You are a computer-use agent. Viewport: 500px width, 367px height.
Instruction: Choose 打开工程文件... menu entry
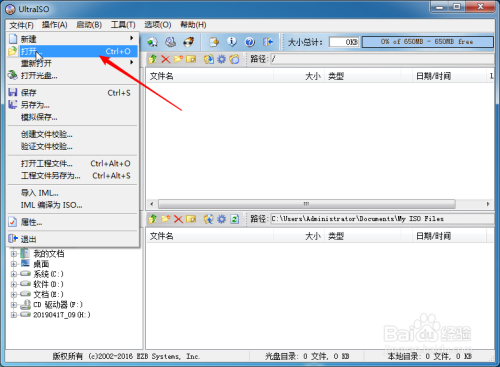72,163
